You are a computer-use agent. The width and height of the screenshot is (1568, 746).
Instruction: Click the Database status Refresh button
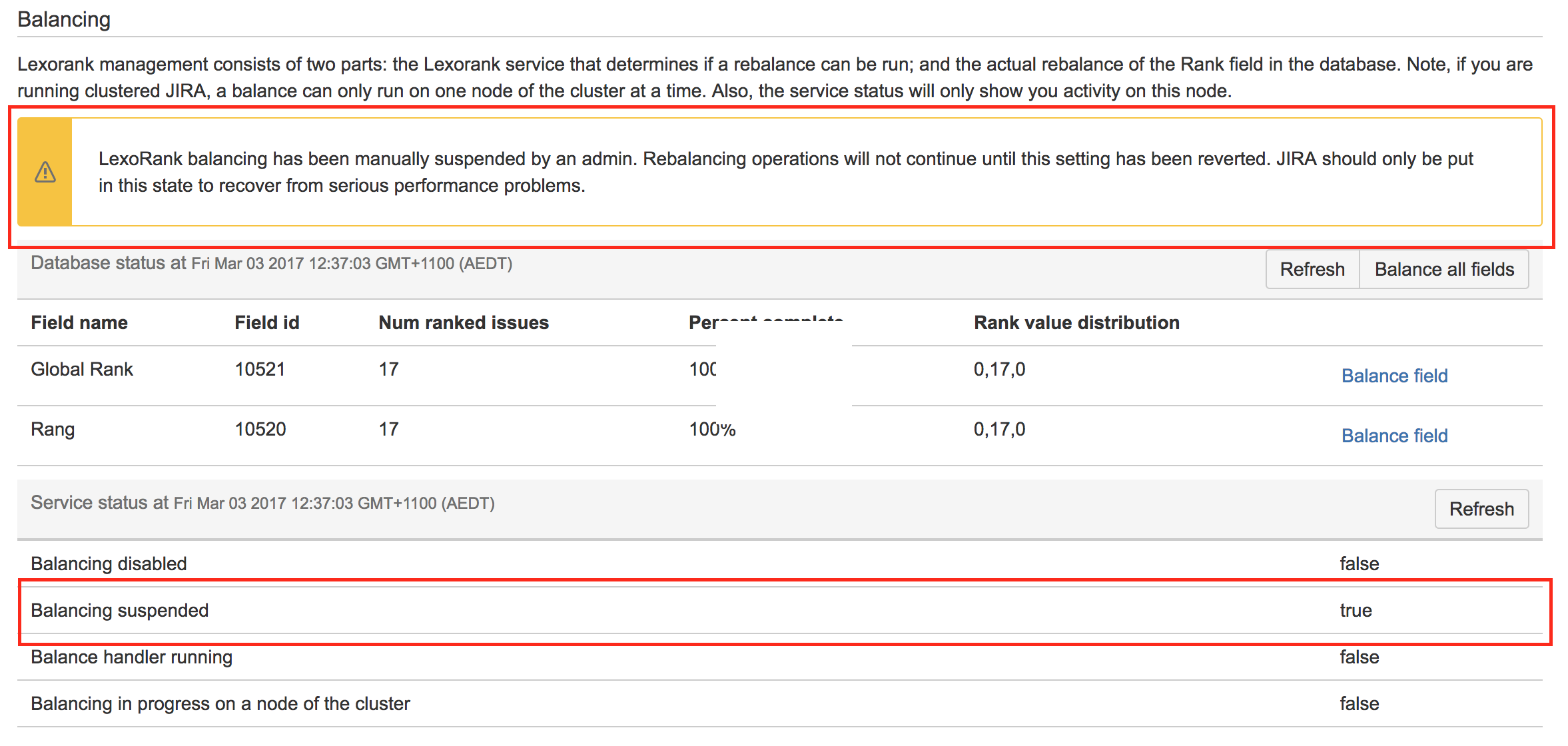[1312, 269]
